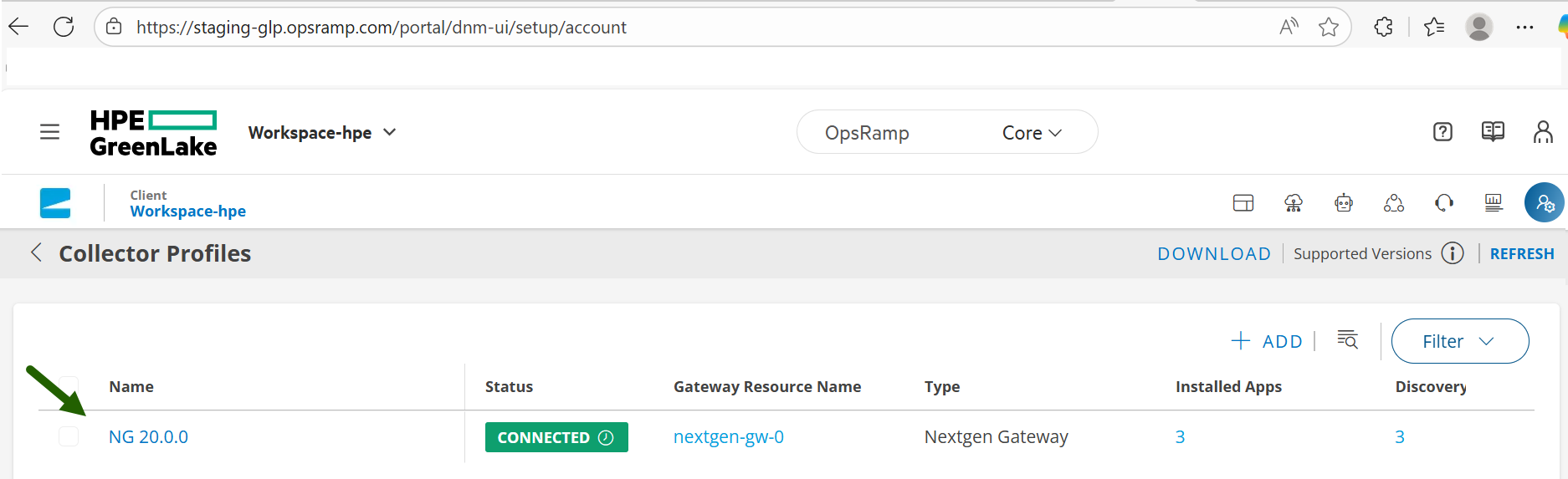Click the Discovery column header
The width and height of the screenshot is (1568, 479).
tap(1431, 387)
